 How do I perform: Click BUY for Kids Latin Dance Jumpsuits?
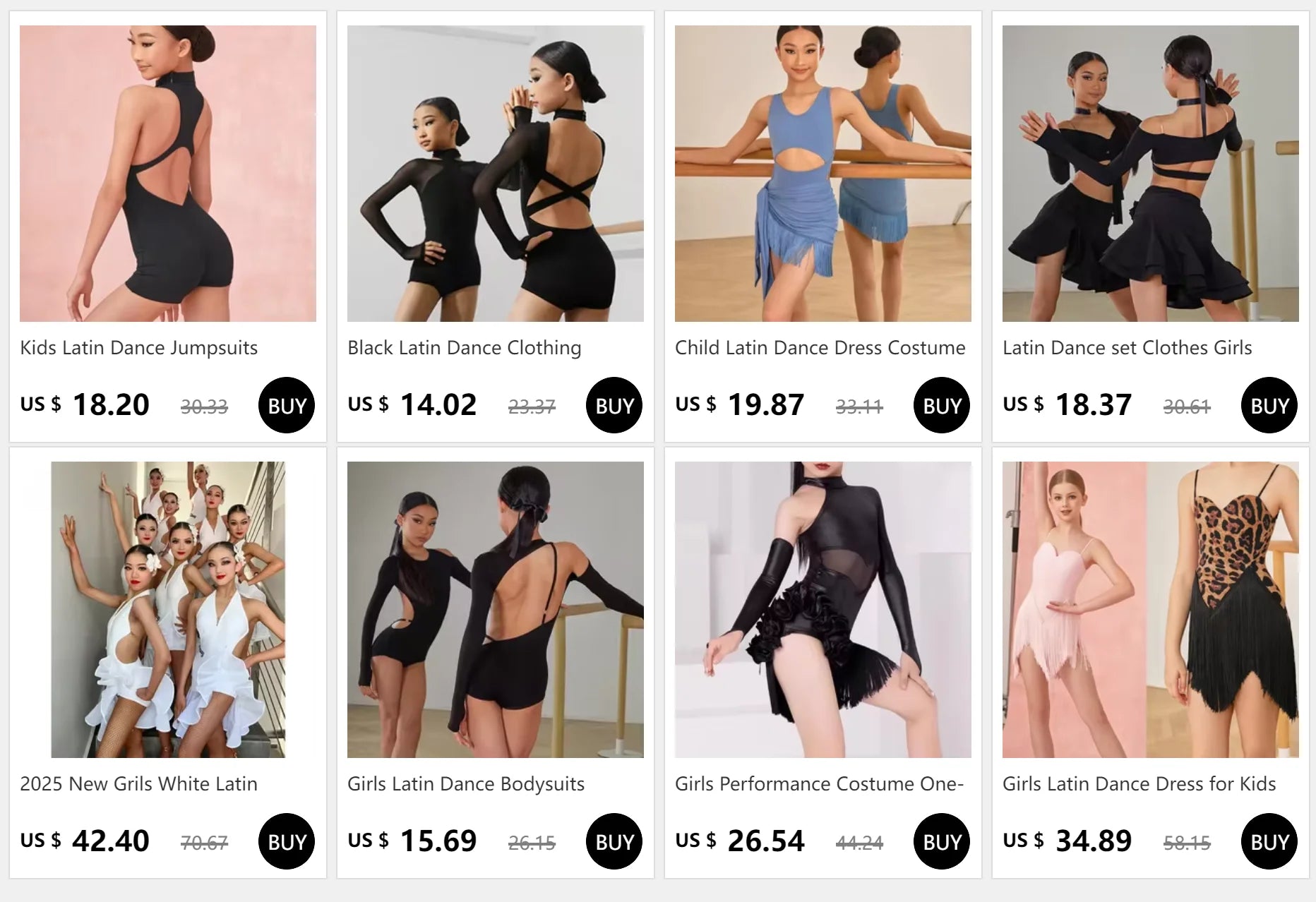click(287, 405)
